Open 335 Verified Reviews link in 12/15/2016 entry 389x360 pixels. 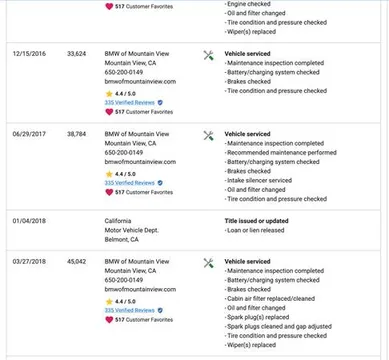[x=130, y=103]
